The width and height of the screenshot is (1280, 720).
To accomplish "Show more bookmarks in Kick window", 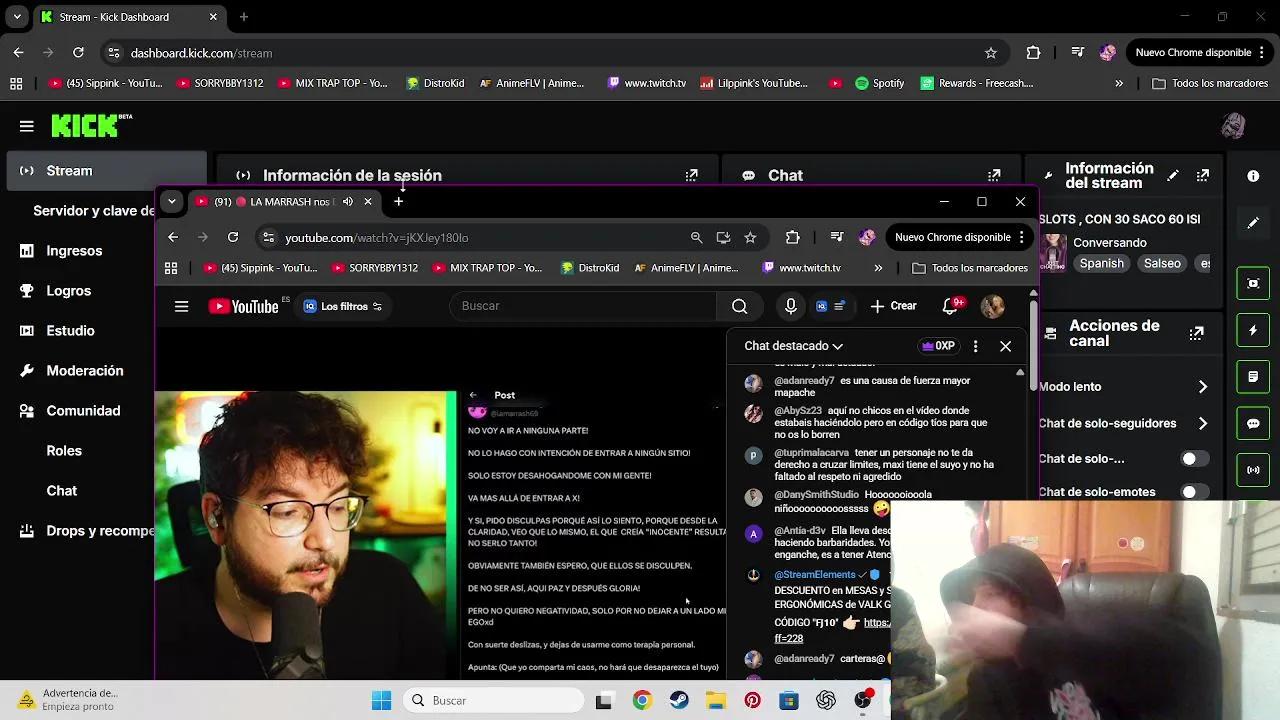I will point(1118,83).
